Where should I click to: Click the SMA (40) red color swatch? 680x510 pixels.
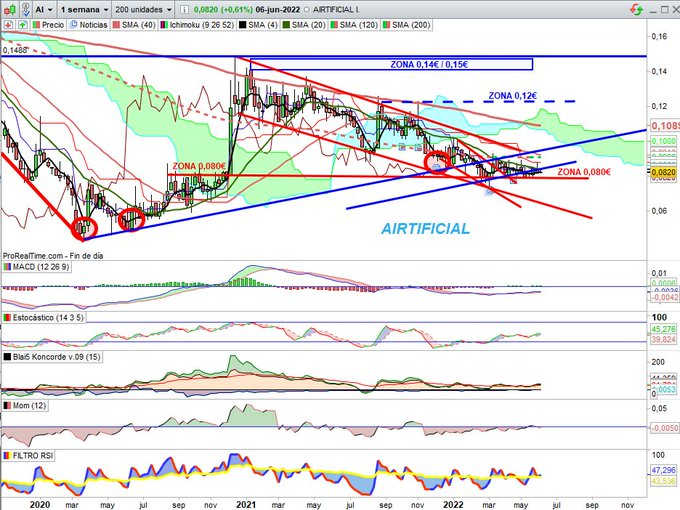116,25
